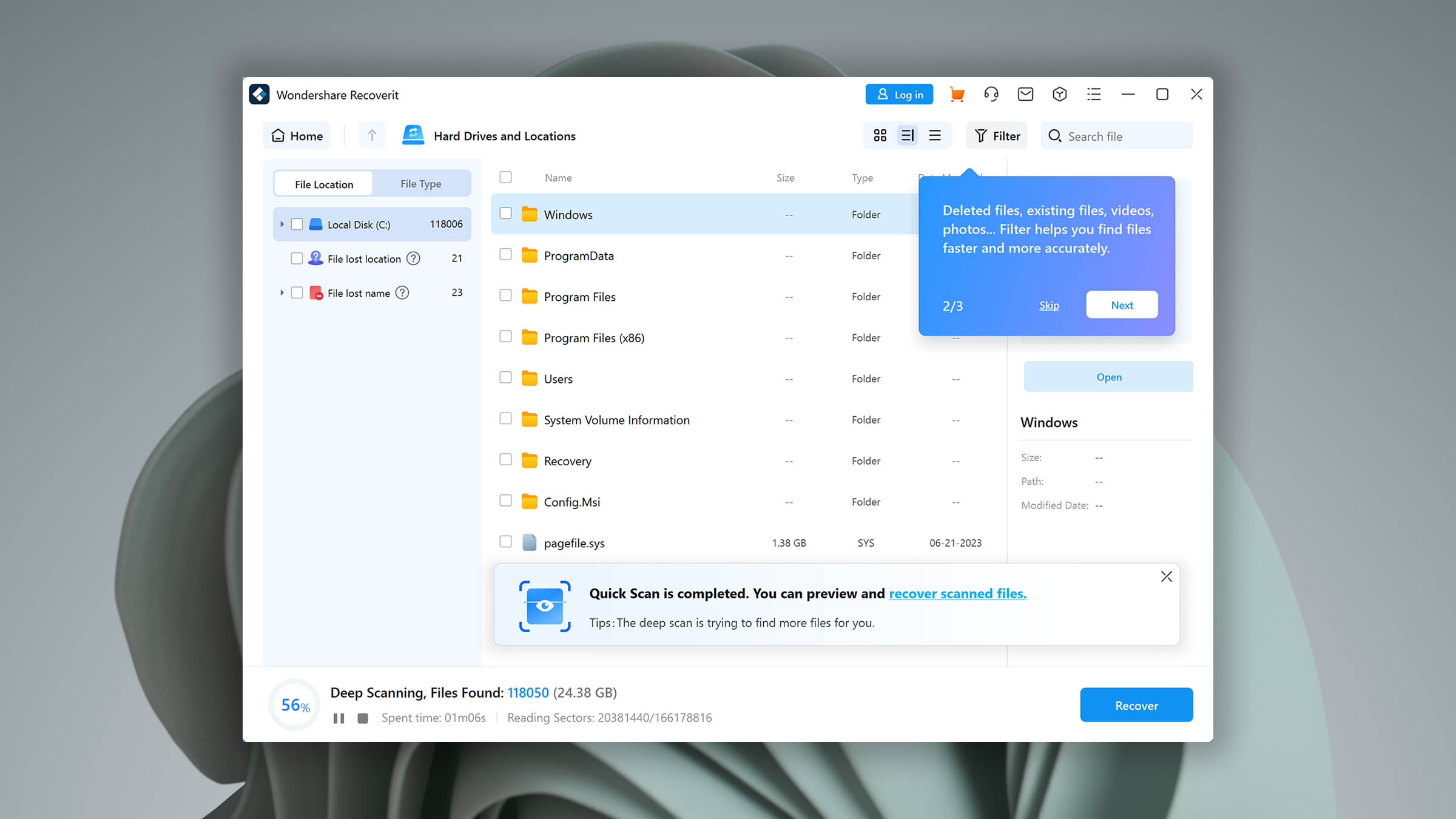This screenshot has height=819, width=1456.
Task: Open help for File lost name
Action: [402, 293]
